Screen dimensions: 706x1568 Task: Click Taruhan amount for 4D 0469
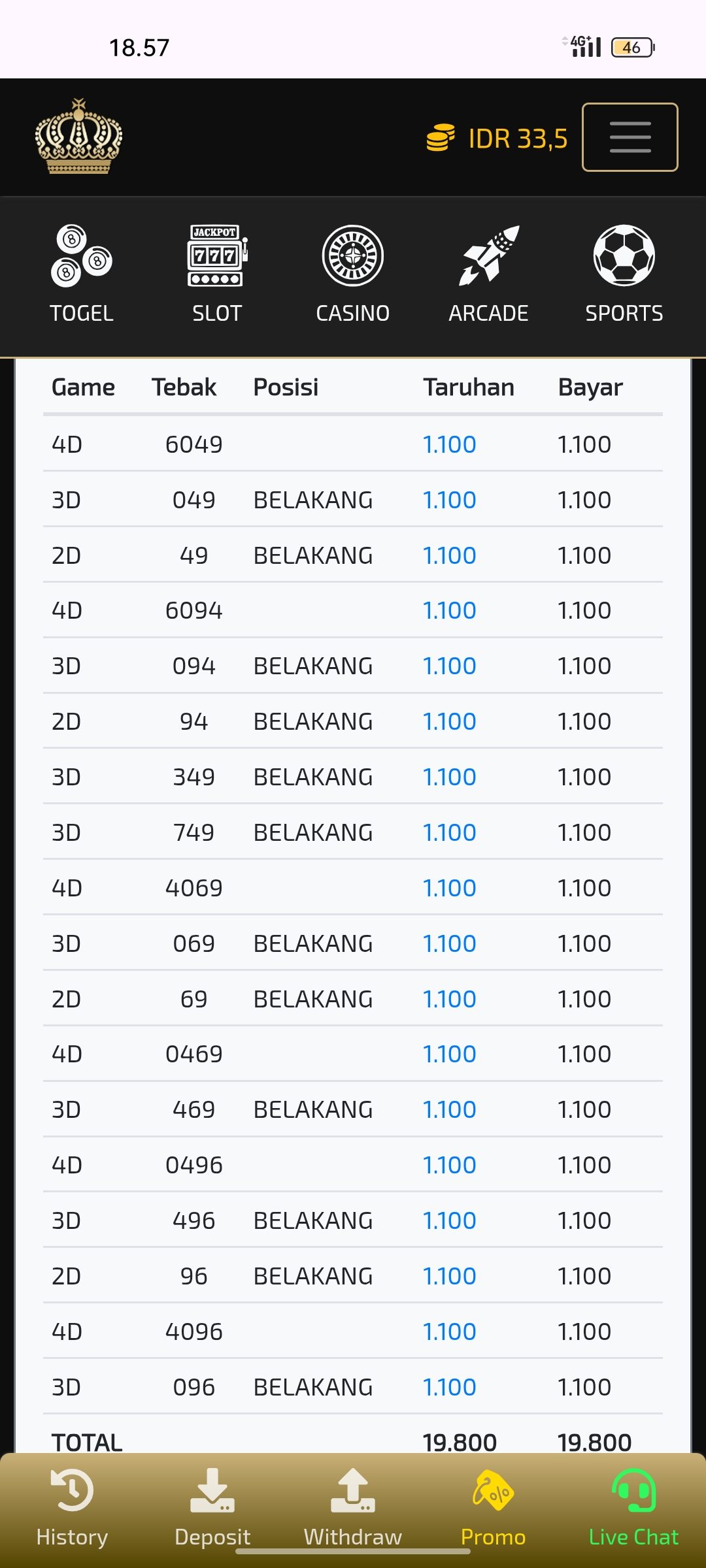[449, 1054]
